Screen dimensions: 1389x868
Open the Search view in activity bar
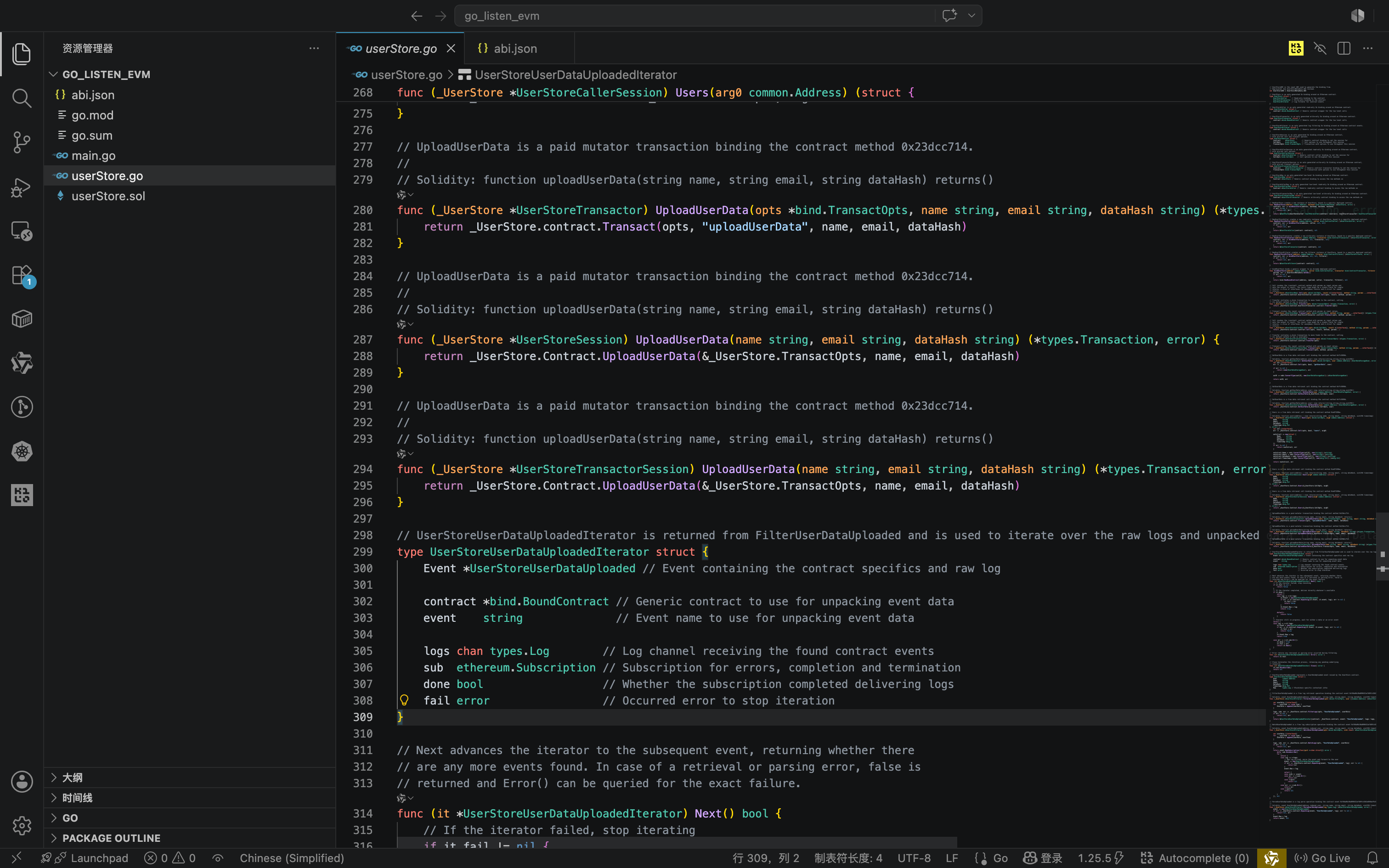(22, 98)
